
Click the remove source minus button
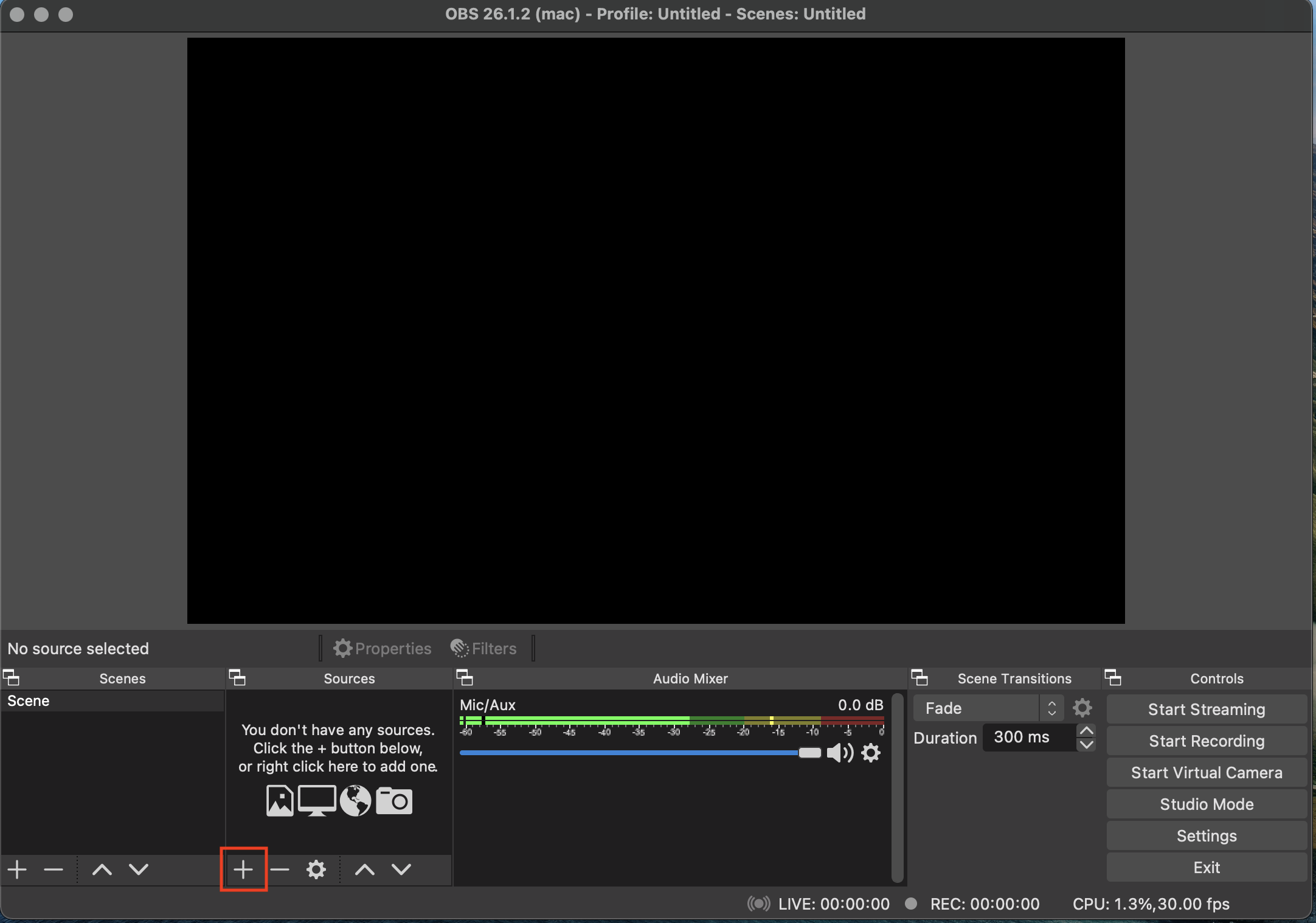click(280, 869)
